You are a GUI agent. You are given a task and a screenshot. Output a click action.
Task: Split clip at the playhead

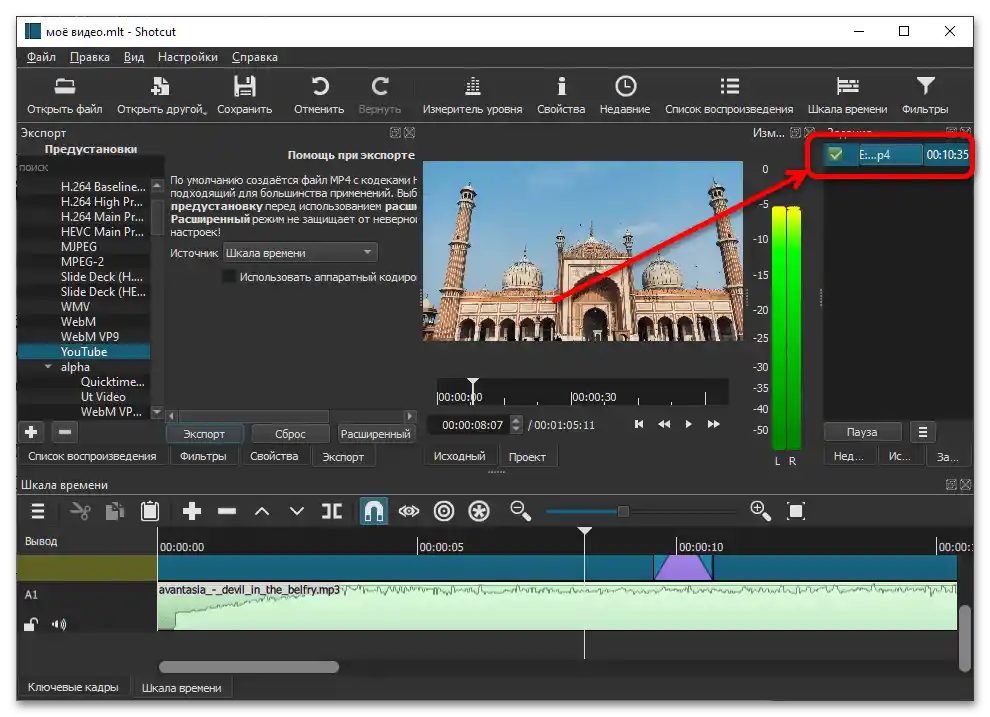(332, 511)
